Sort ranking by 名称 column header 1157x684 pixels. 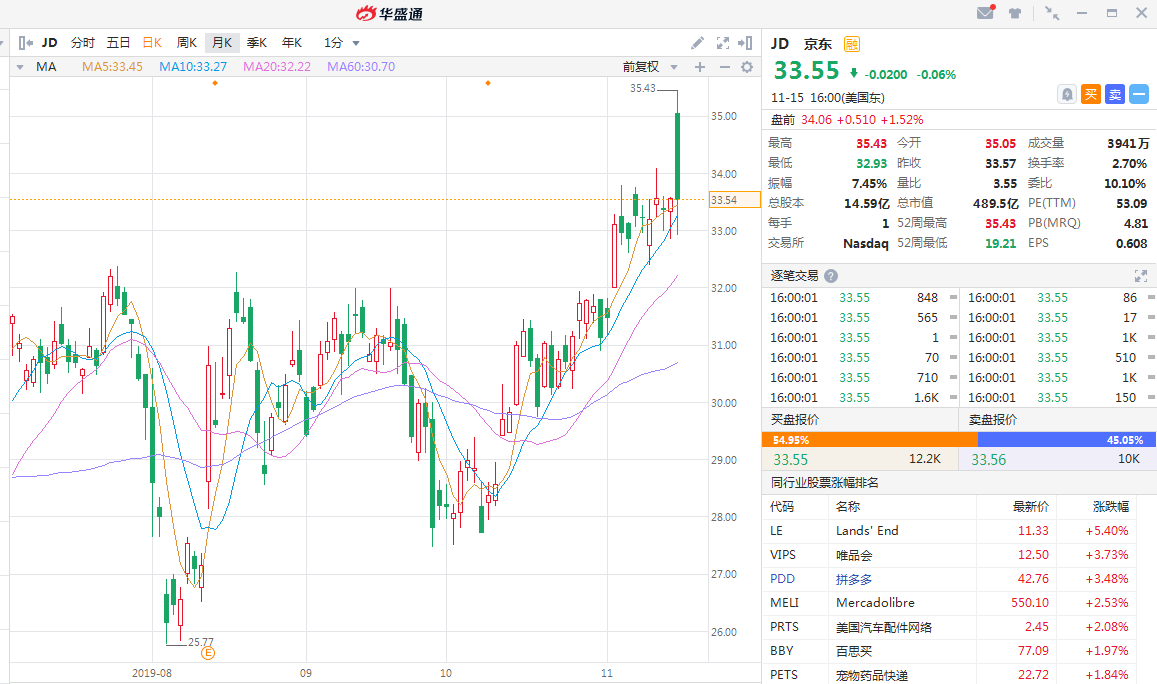[848, 507]
